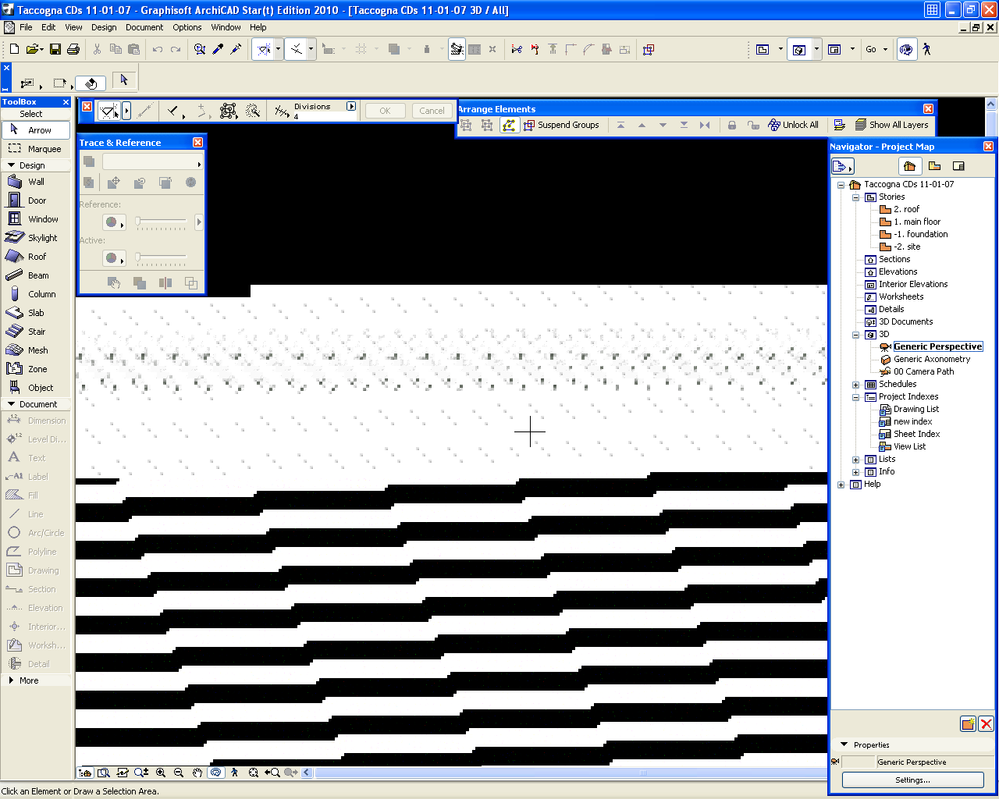Select the Roof tool

(37, 256)
